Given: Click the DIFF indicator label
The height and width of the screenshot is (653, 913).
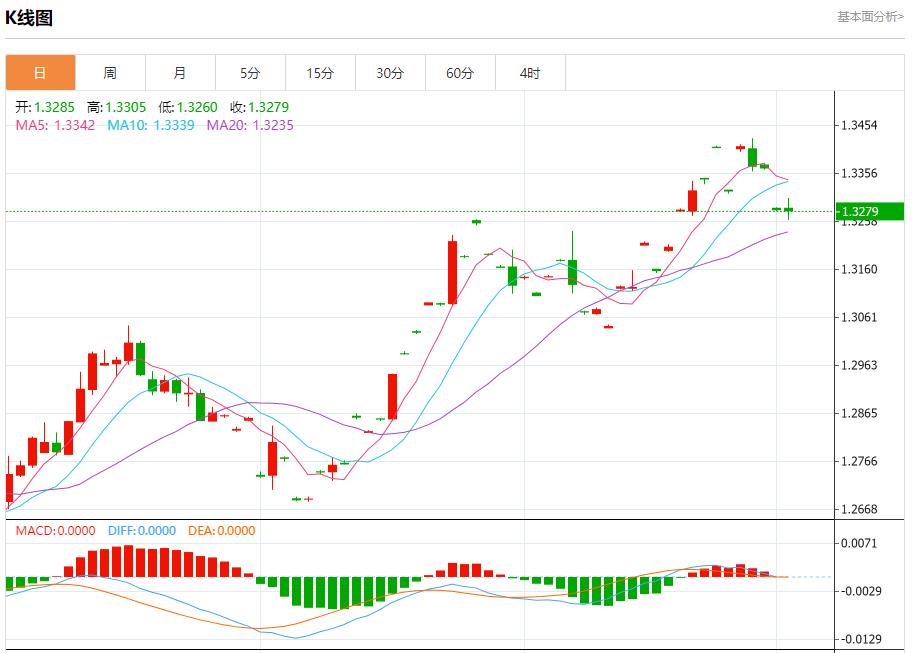Looking at the screenshot, I should (x=140, y=531).
